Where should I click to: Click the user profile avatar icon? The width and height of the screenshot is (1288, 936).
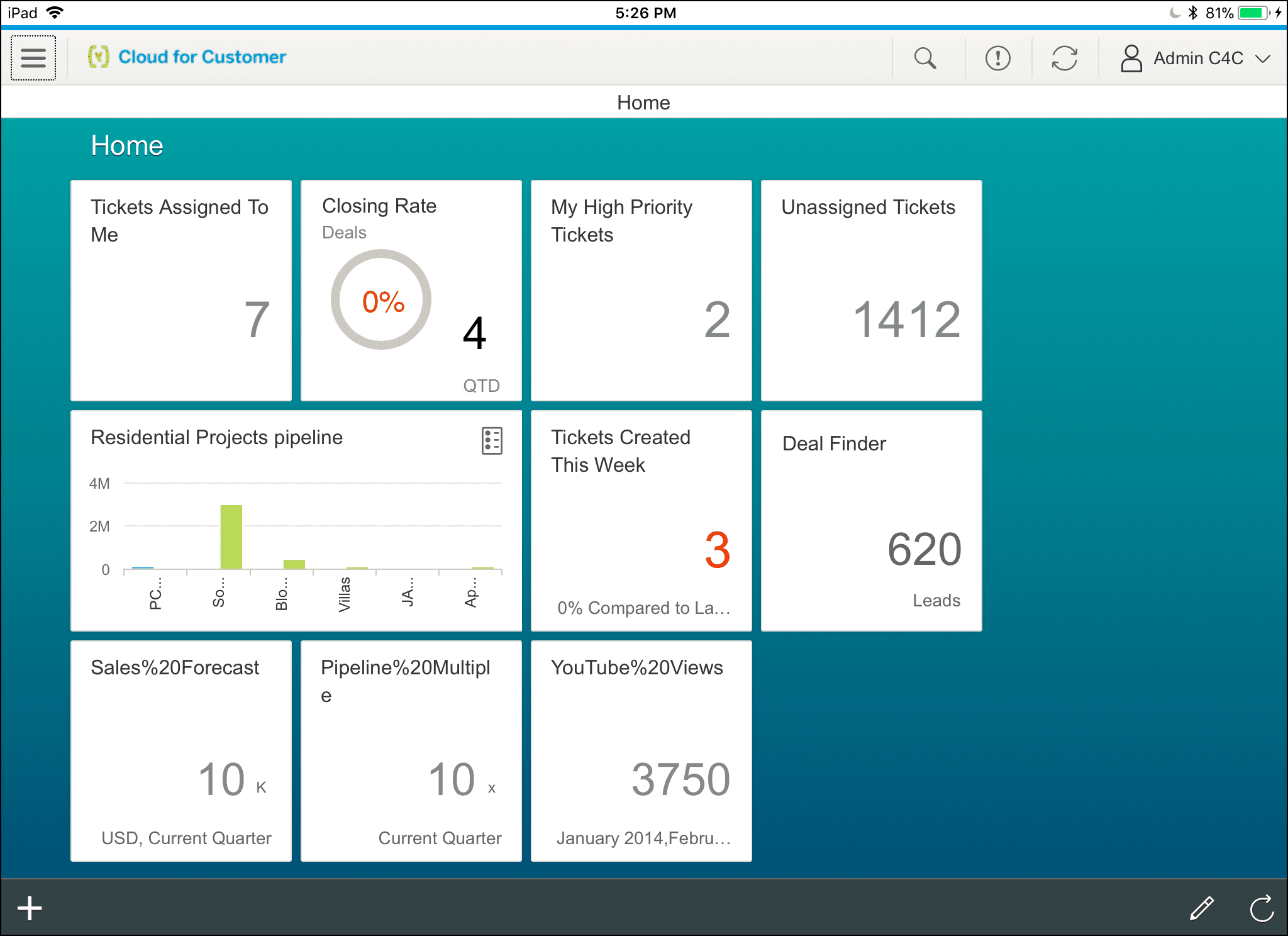click(x=1131, y=58)
